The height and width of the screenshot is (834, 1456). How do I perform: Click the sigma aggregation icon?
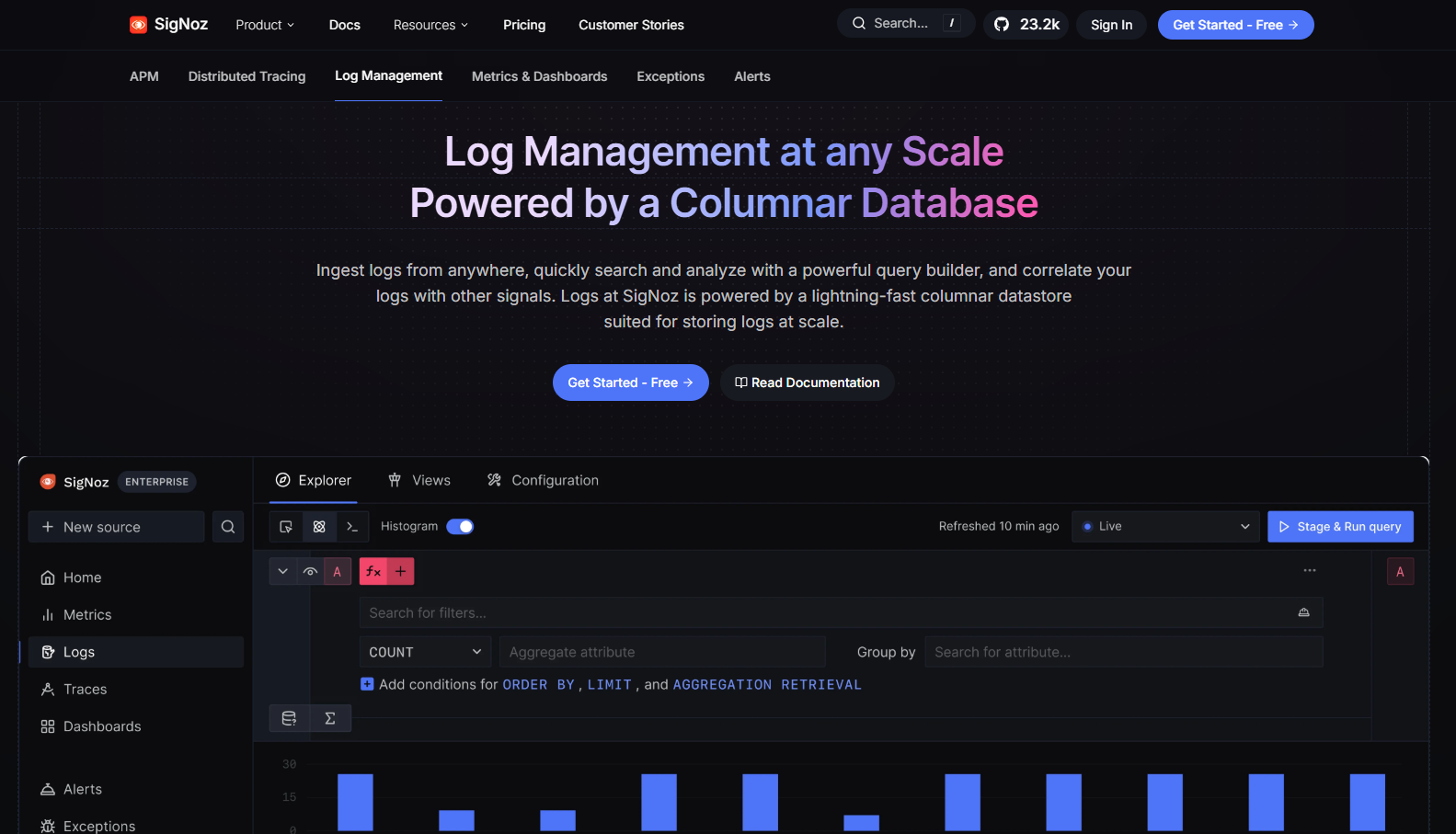coord(330,718)
